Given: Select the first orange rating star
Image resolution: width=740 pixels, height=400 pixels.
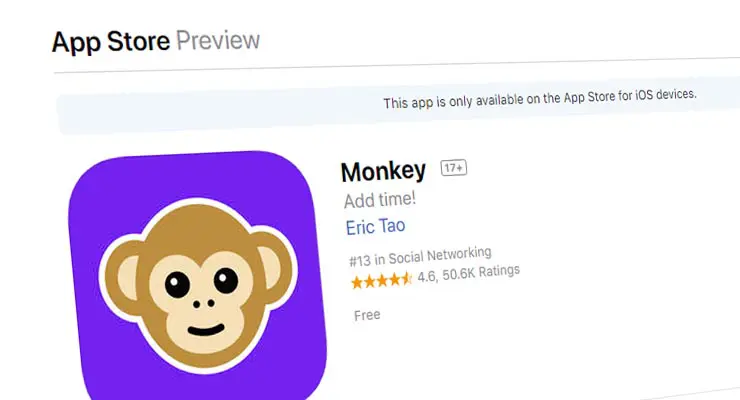Looking at the screenshot, I should (357, 283).
